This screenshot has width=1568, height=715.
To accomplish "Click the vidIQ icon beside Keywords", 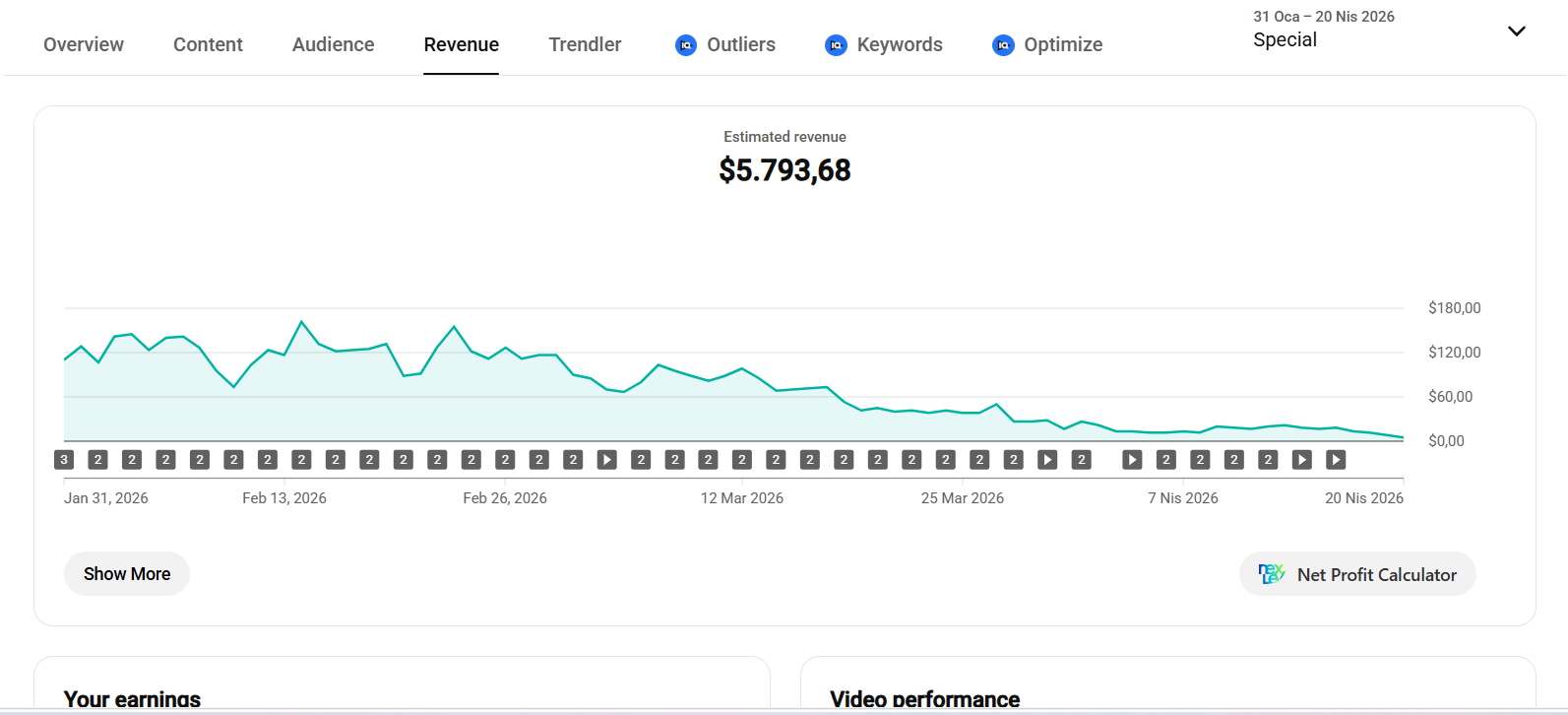I will click(x=836, y=45).
